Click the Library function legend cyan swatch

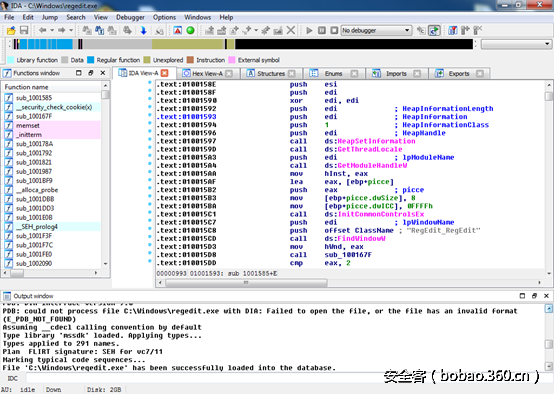11,60
